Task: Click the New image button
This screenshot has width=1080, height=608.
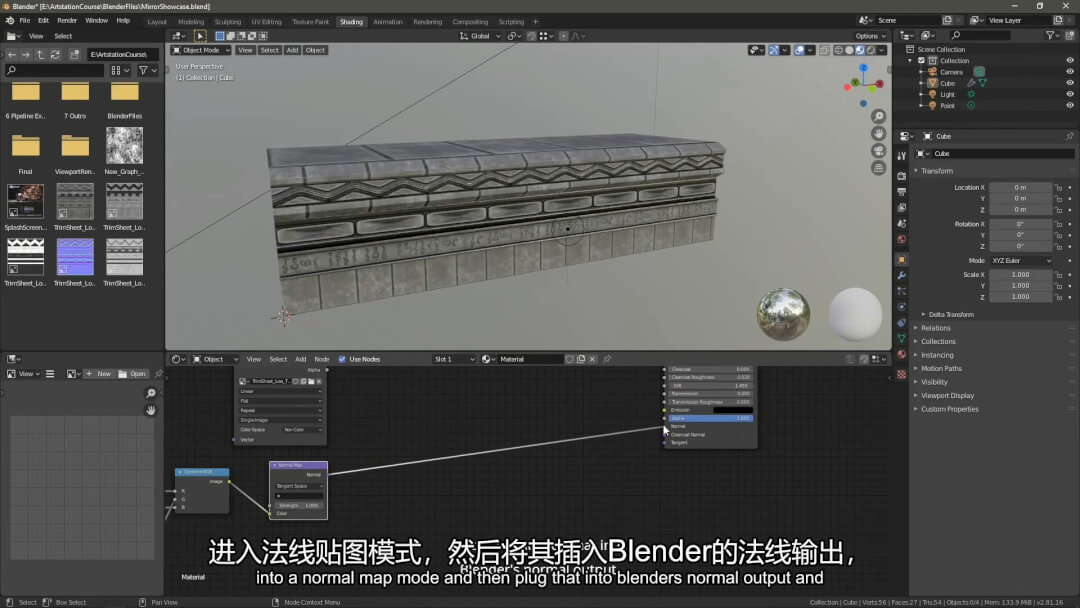Action: [x=98, y=374]
